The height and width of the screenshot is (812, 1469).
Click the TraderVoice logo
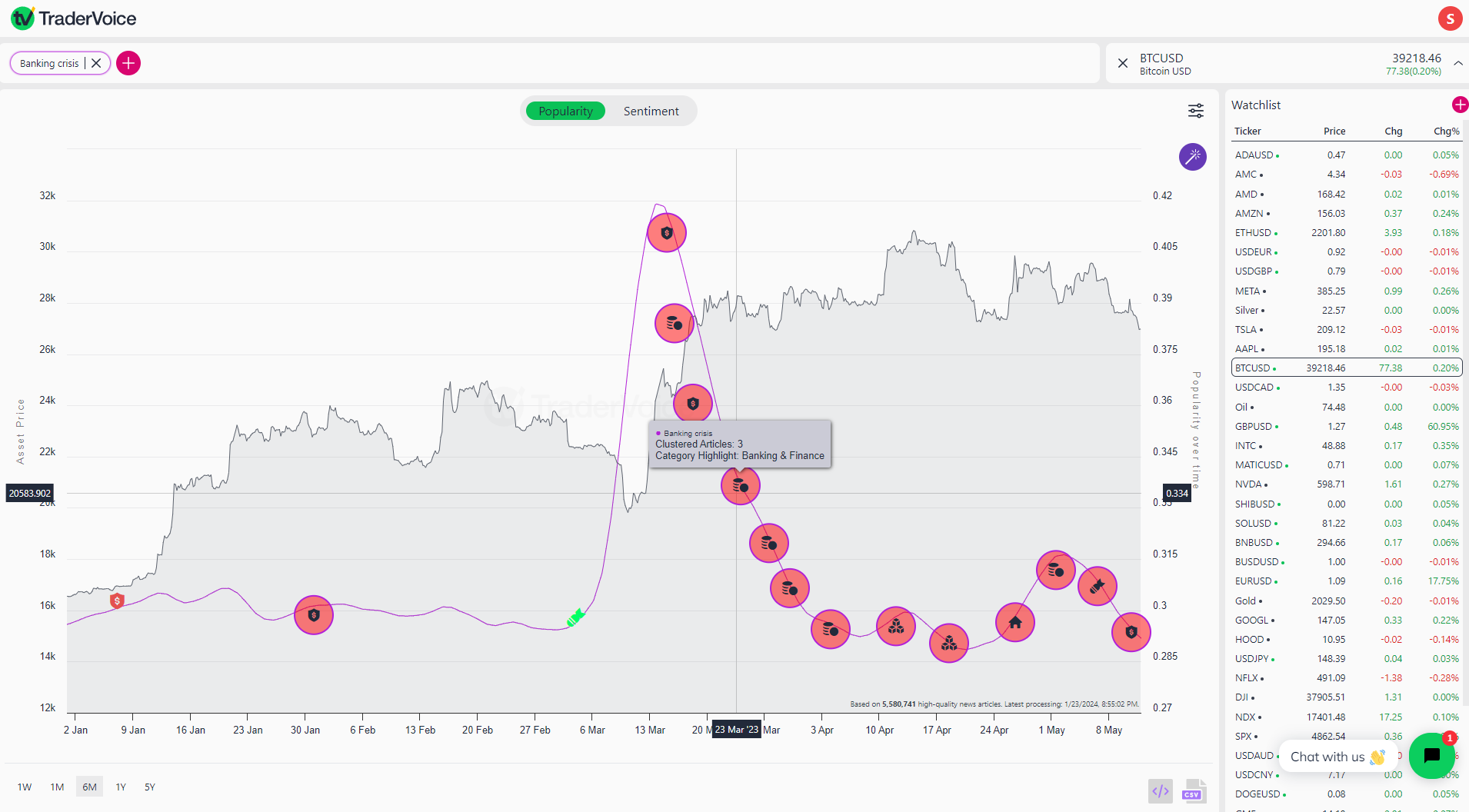pos(74,18)
